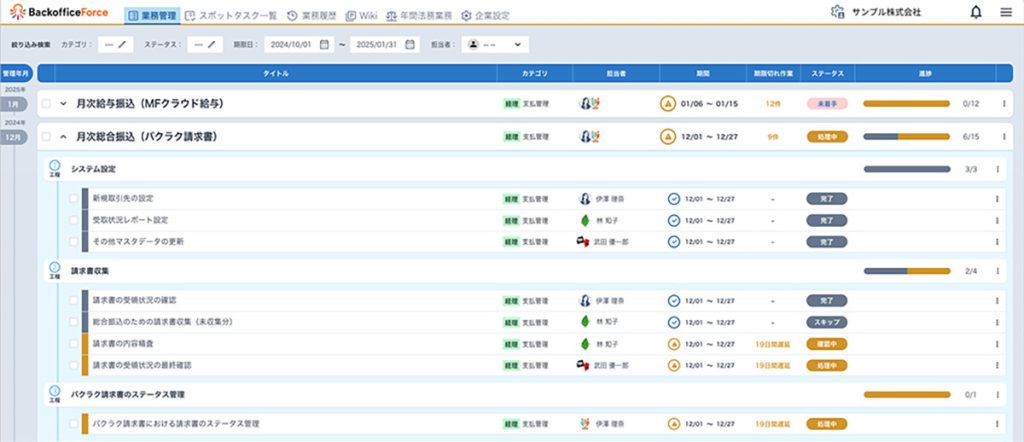Click the 処理中 status badge on 月次総合振込

(x=827, y=136)
